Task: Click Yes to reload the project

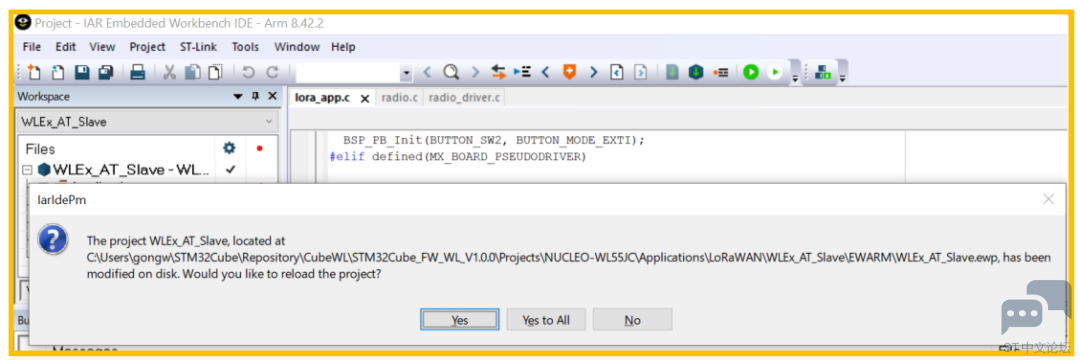Action: 459,320
